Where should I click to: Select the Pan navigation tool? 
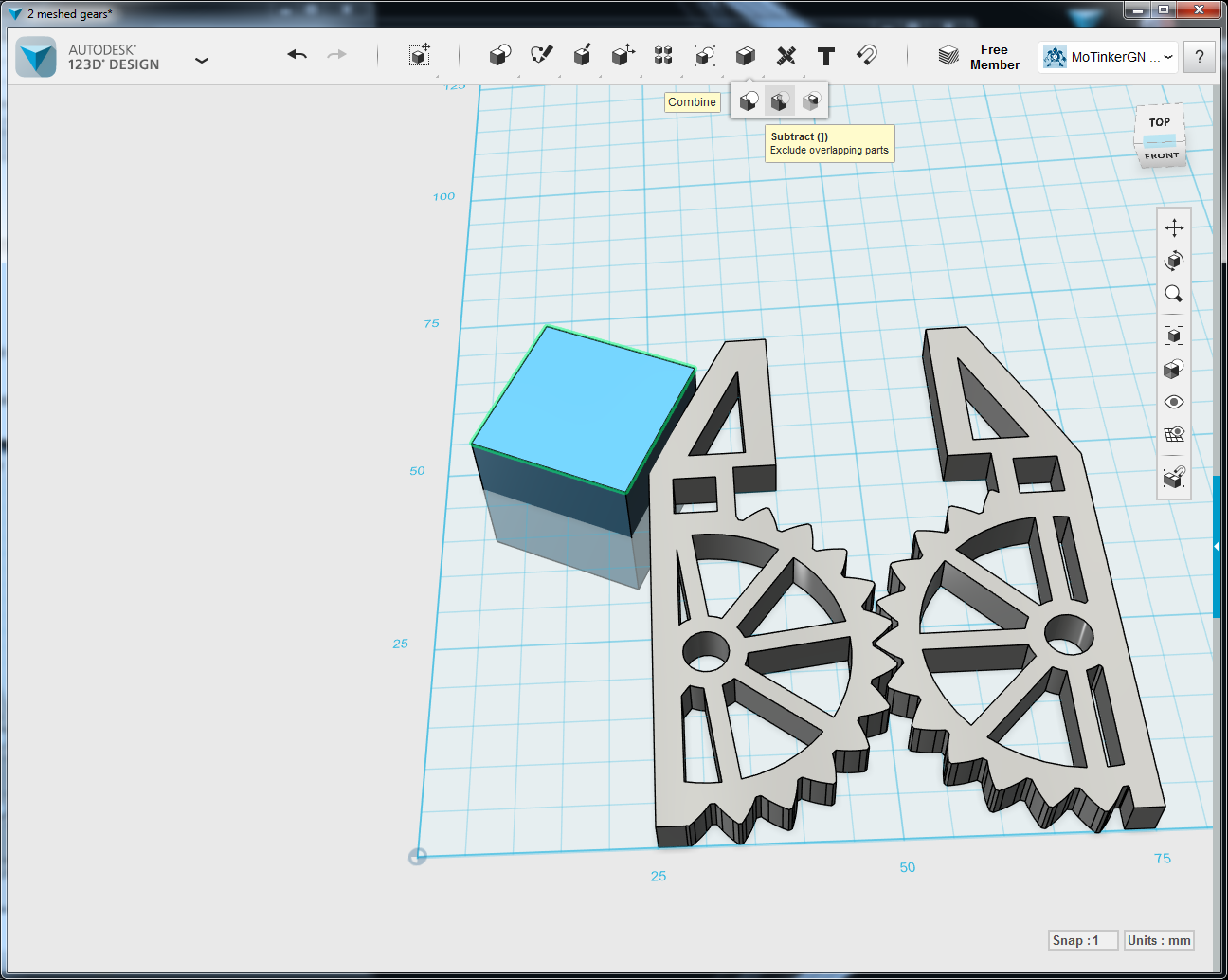1174,227
